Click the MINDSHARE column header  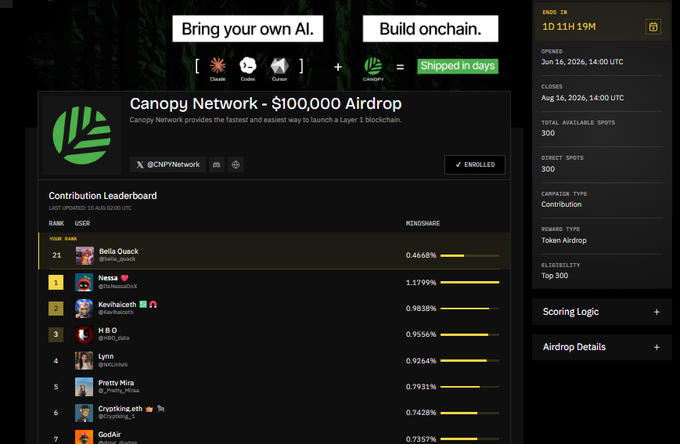click(x=423, y=223)
